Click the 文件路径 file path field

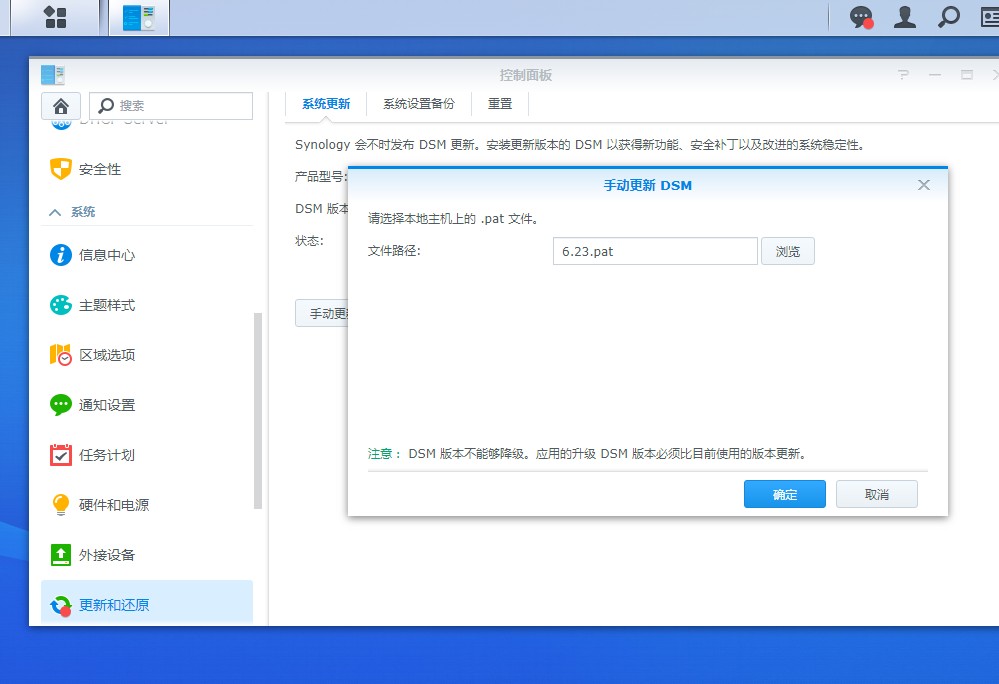pos(655,251)
